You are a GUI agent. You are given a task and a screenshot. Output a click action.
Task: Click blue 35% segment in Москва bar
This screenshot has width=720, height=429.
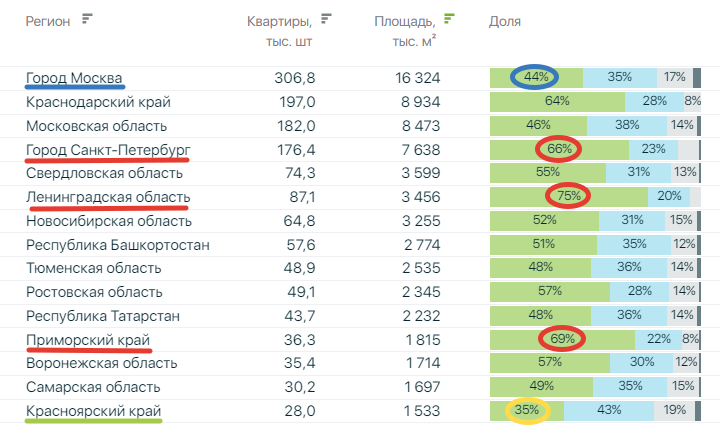pos(620,78)
